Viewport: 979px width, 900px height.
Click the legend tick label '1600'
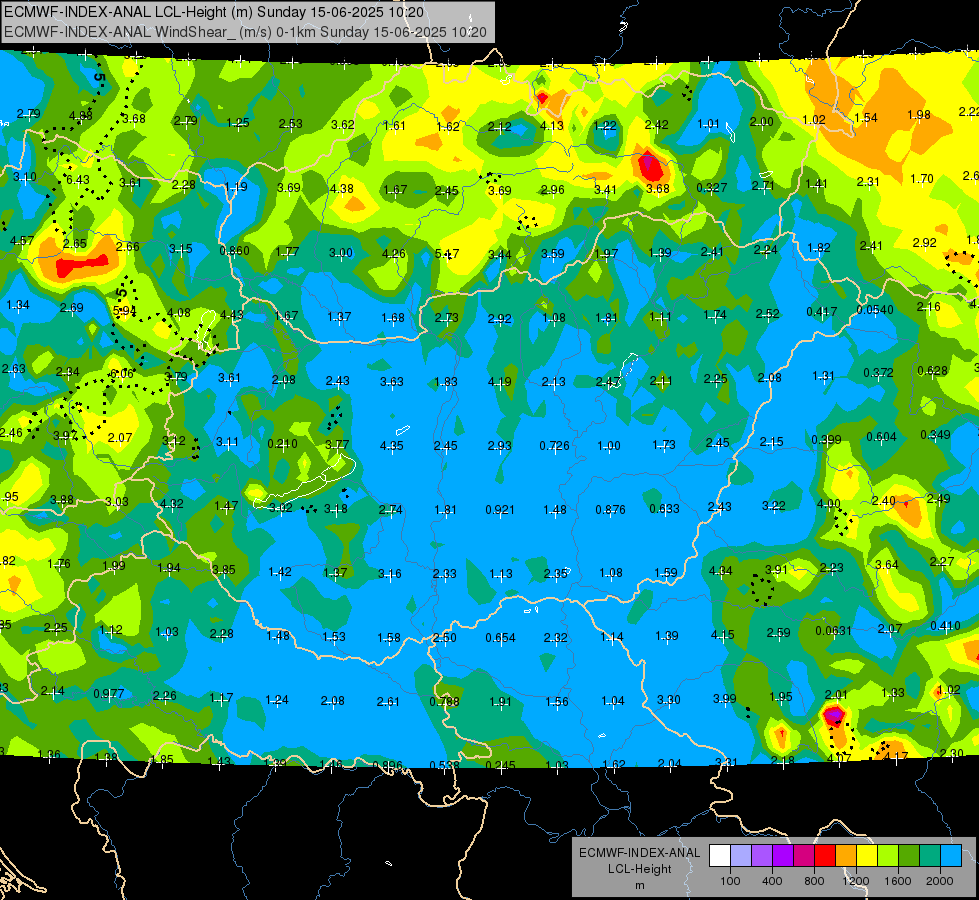click(898, 881)
